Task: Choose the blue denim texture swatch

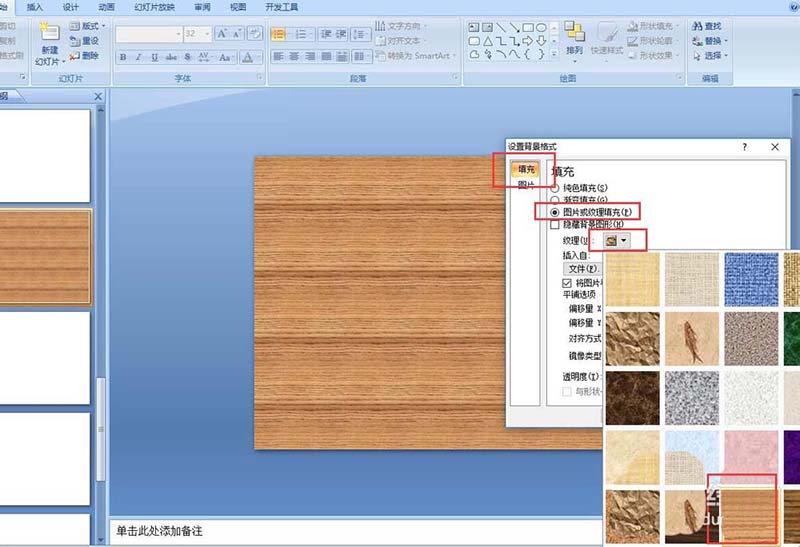Action: pyautogui.click(x=751, y=279)
